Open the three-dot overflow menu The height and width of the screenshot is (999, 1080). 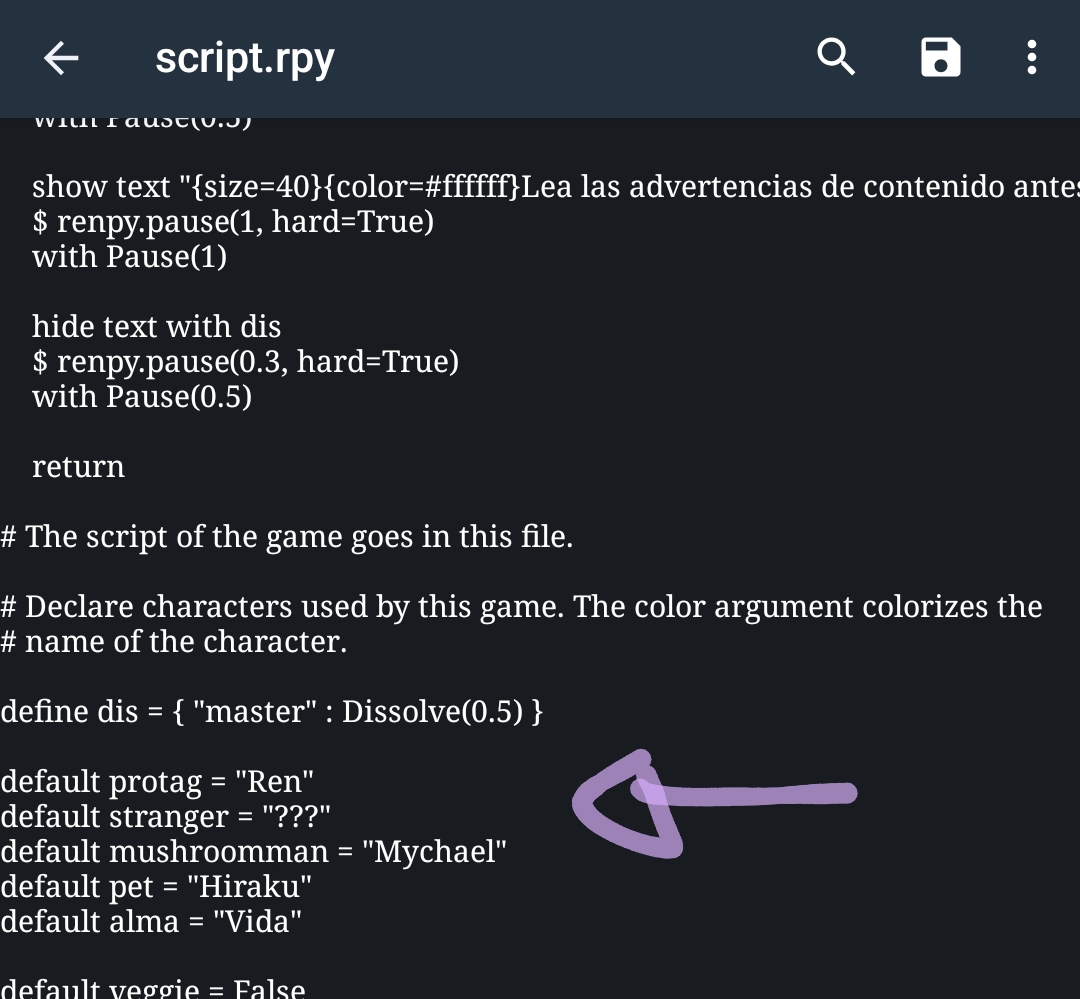(x=1031, y=58)
